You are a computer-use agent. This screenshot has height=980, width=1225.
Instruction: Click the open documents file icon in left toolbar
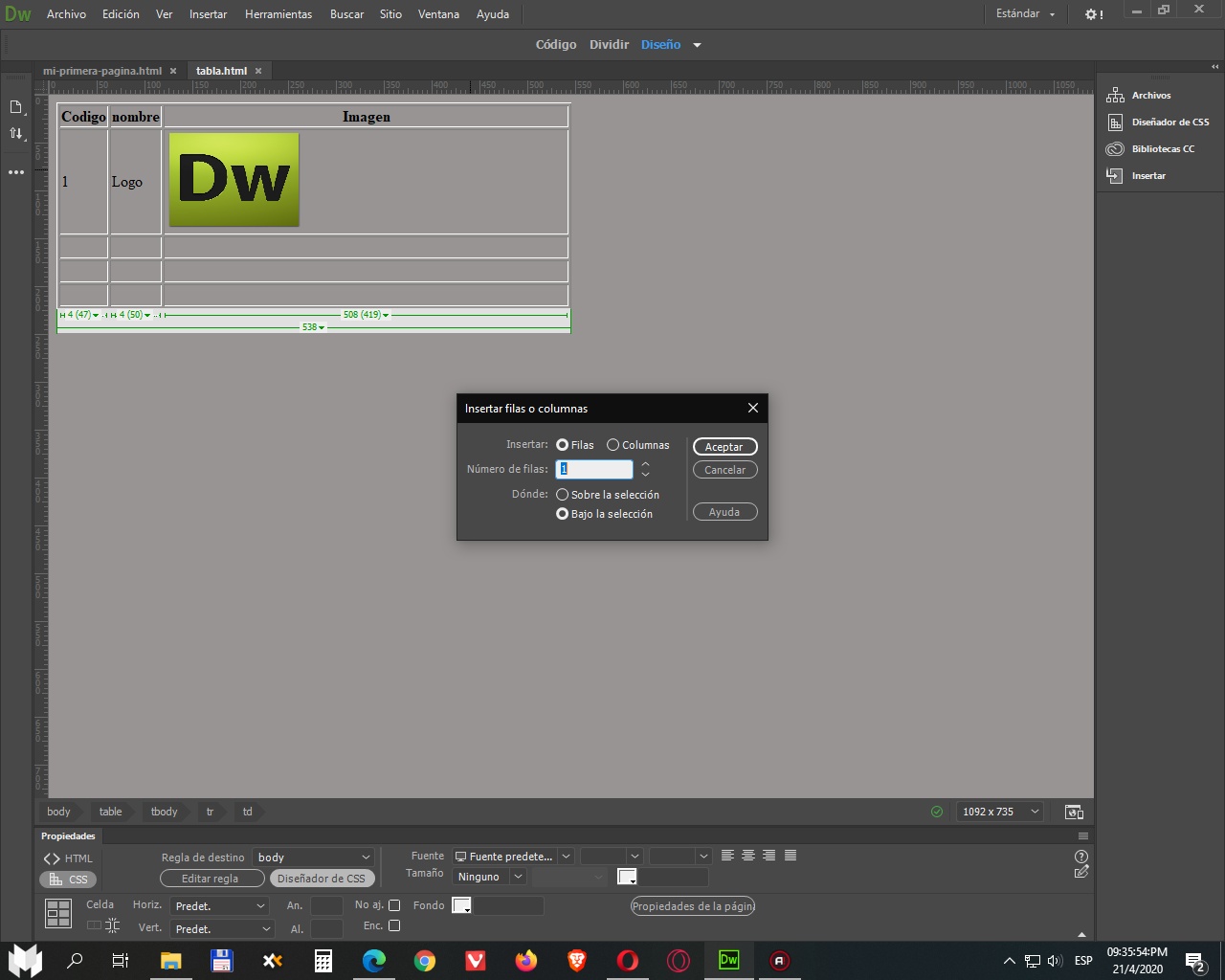[x=16, y=106]
